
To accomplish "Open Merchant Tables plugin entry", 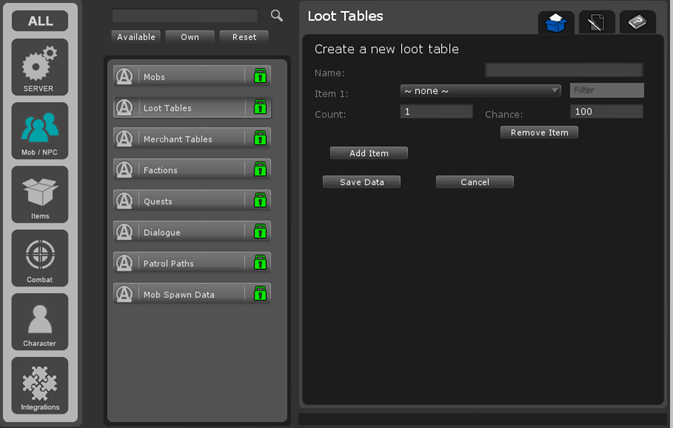I will 178,139.
